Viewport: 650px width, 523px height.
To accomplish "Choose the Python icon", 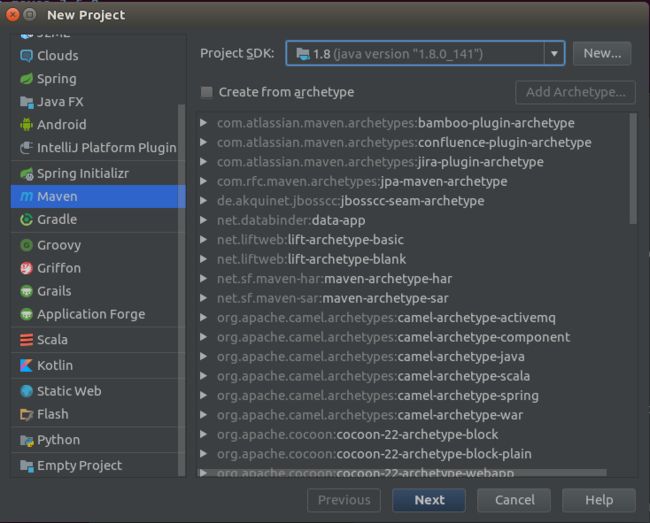I will click(x=26, y=440).
